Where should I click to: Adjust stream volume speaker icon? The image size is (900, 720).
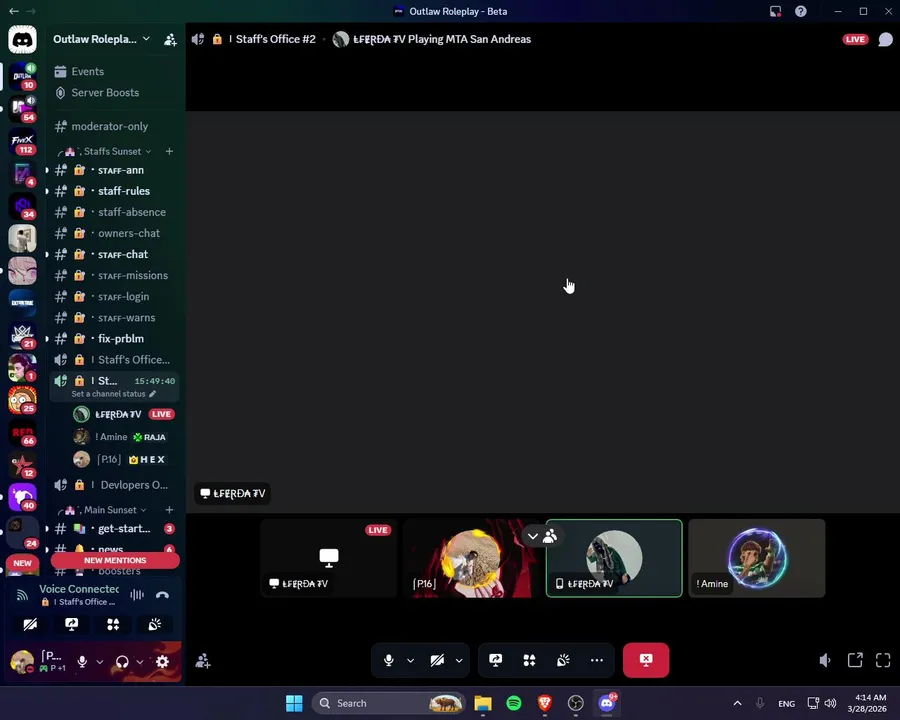click(825, 660)
